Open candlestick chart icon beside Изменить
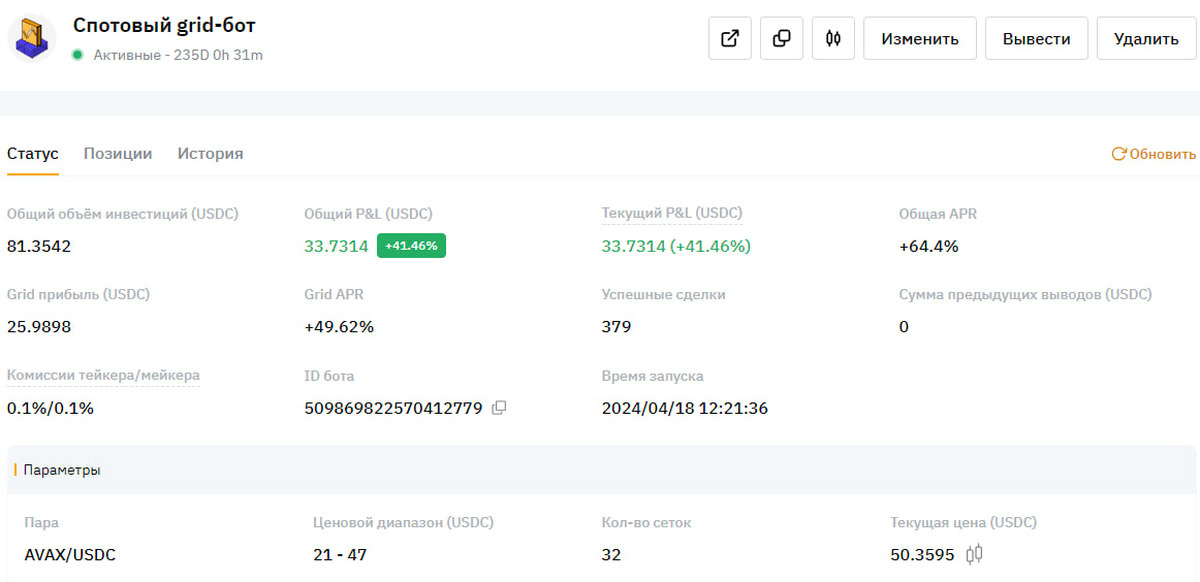1200x582 pixels. click(x=833, y=39)
